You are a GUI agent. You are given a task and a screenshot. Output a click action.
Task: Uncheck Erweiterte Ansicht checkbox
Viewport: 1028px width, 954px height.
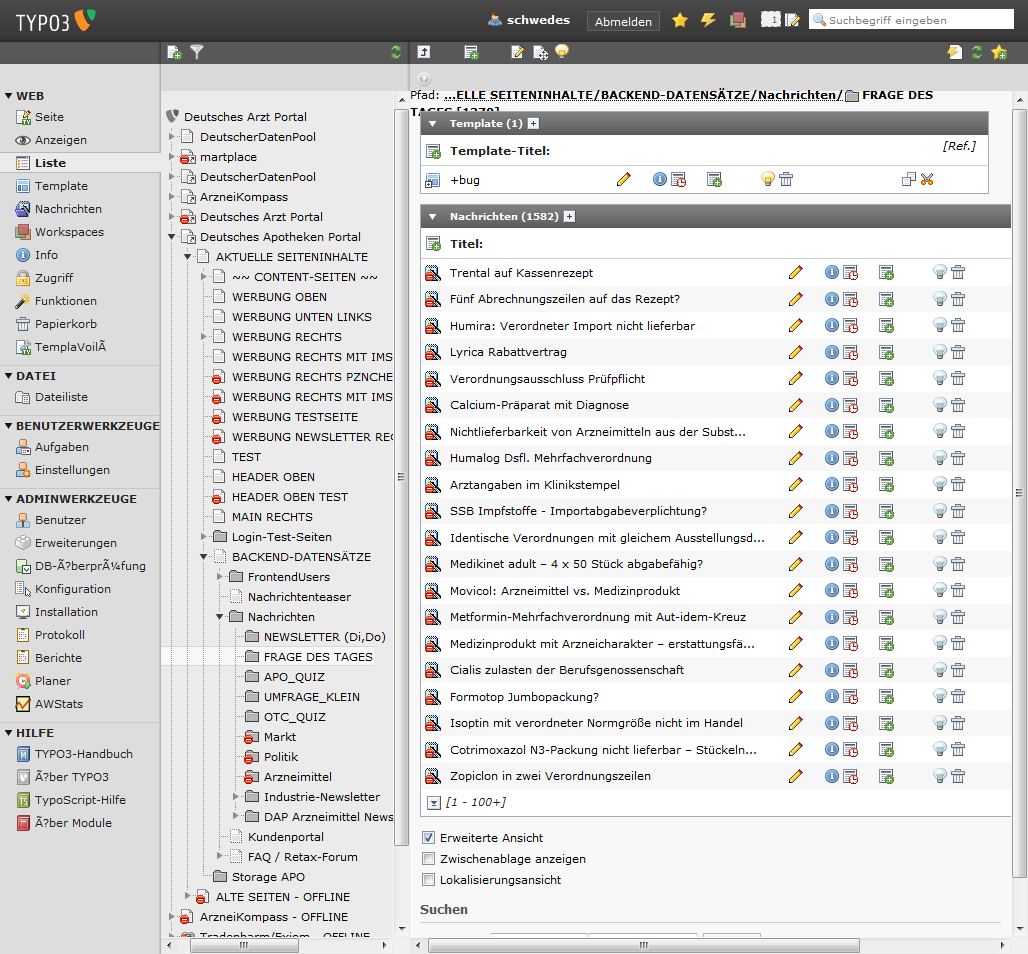(429, 838)
